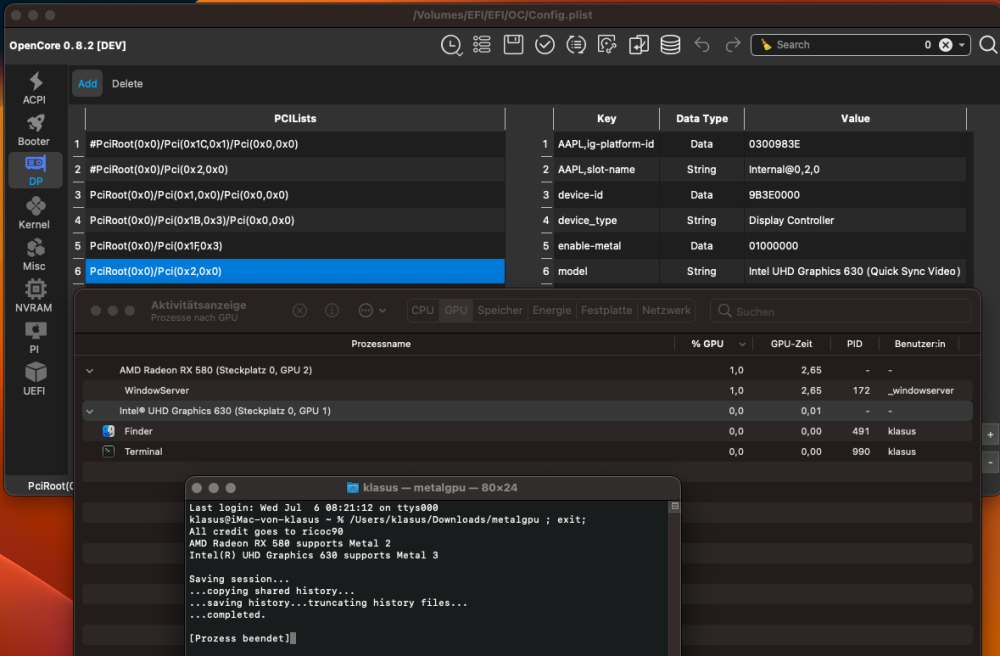This screenshot has height=656, width=1000.
Task: Collapse the Intel UHD Graphics 630 group
Action: click(90, 411)
